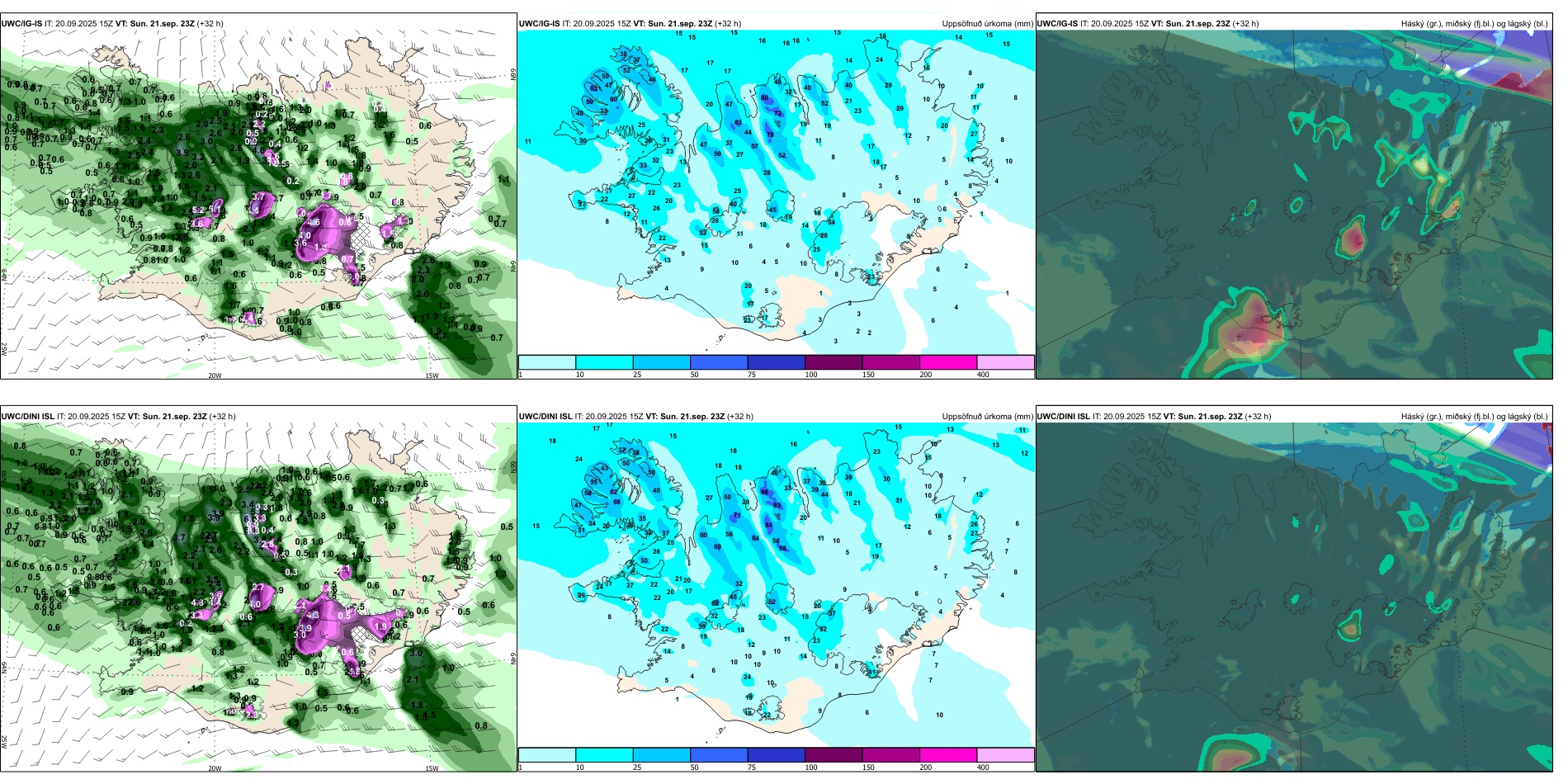Click the 20W longitude label on IG-IS wind map
Screen dimensions: 1568x784
coord(215,375)
